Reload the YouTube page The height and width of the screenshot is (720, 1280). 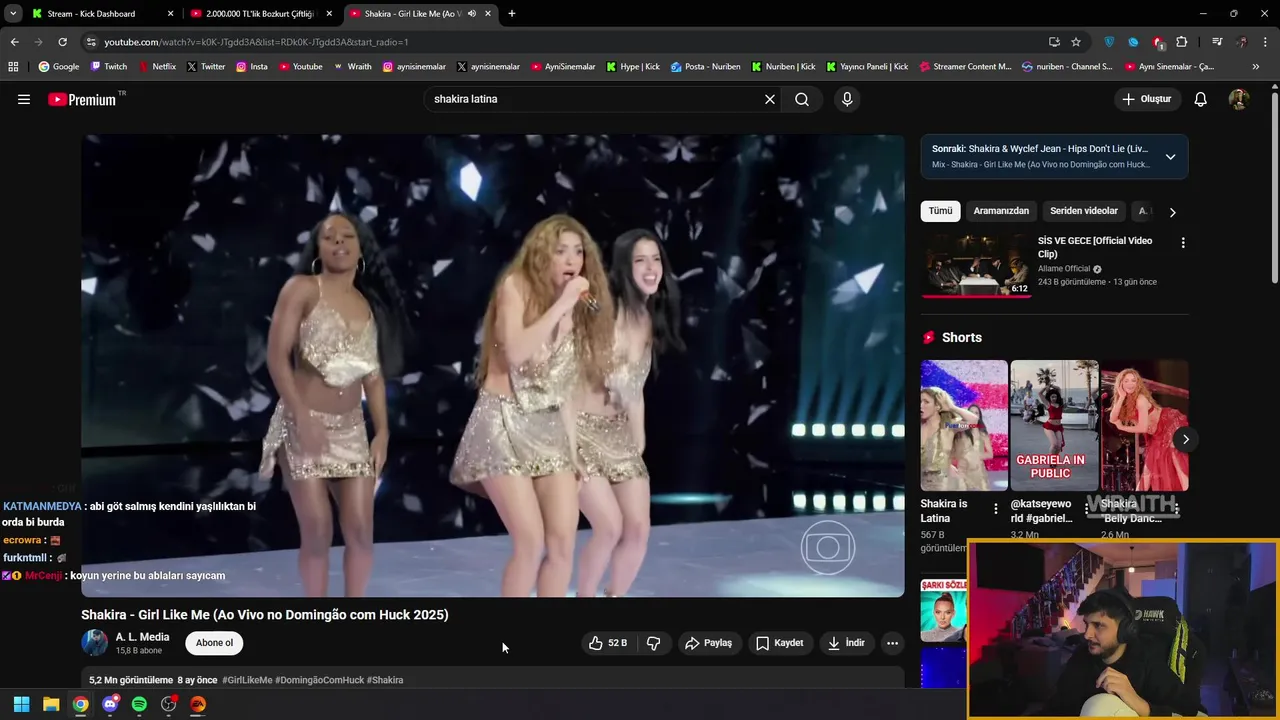[x=62, y=42]
